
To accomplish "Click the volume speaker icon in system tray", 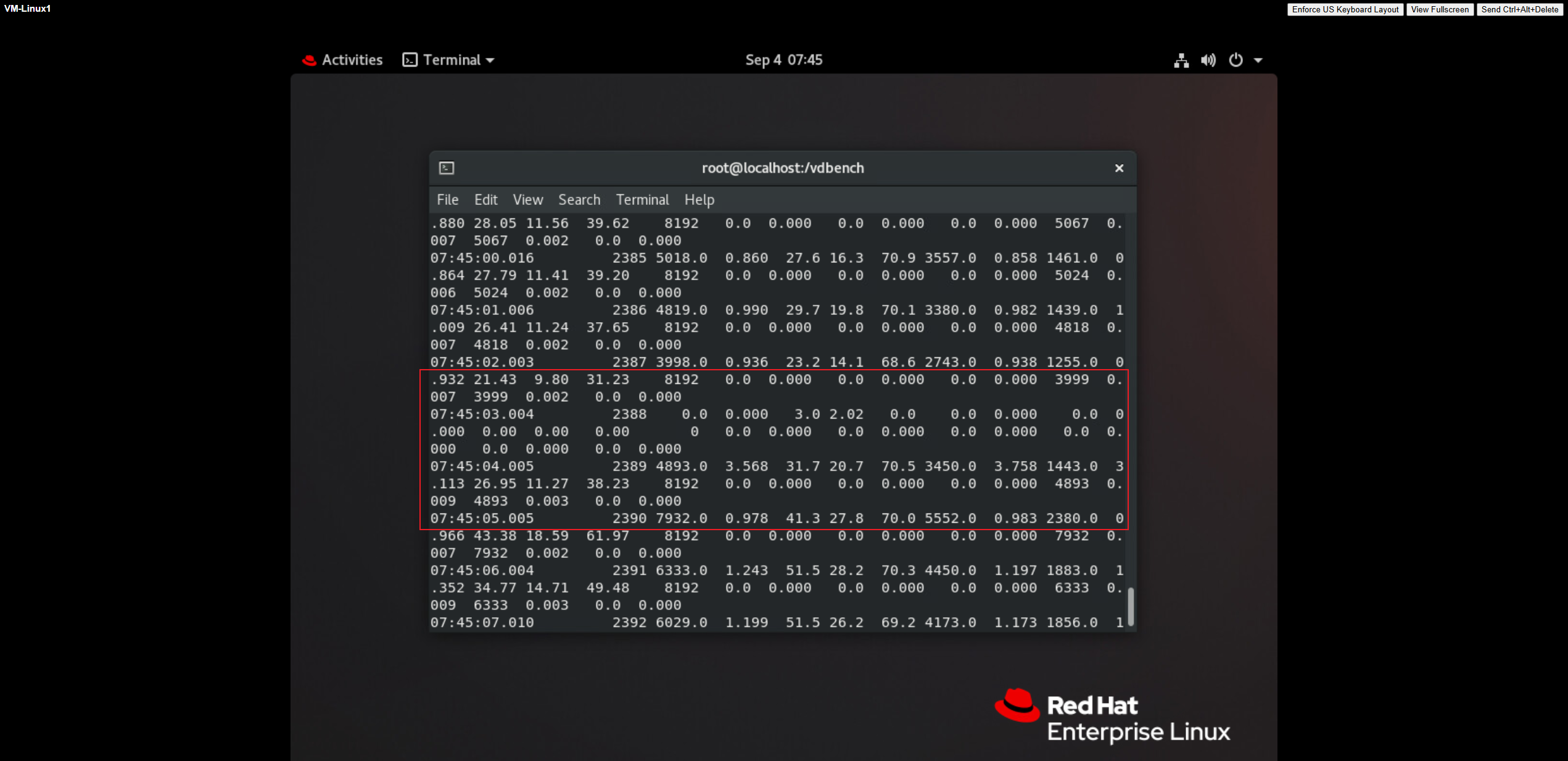I will click(x=1208, y=60).
